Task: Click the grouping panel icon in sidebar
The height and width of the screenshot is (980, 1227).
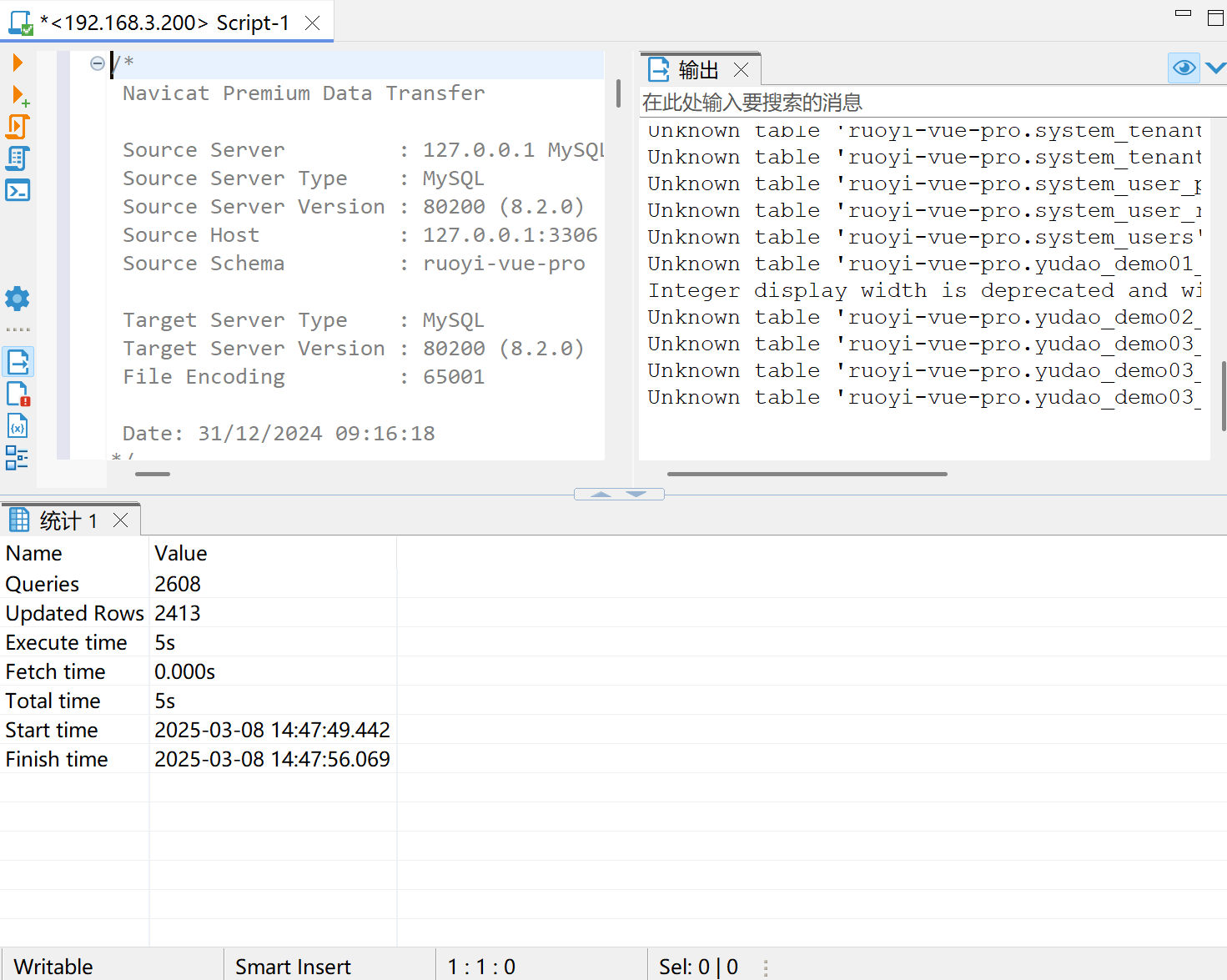Action: click(18, 457)
